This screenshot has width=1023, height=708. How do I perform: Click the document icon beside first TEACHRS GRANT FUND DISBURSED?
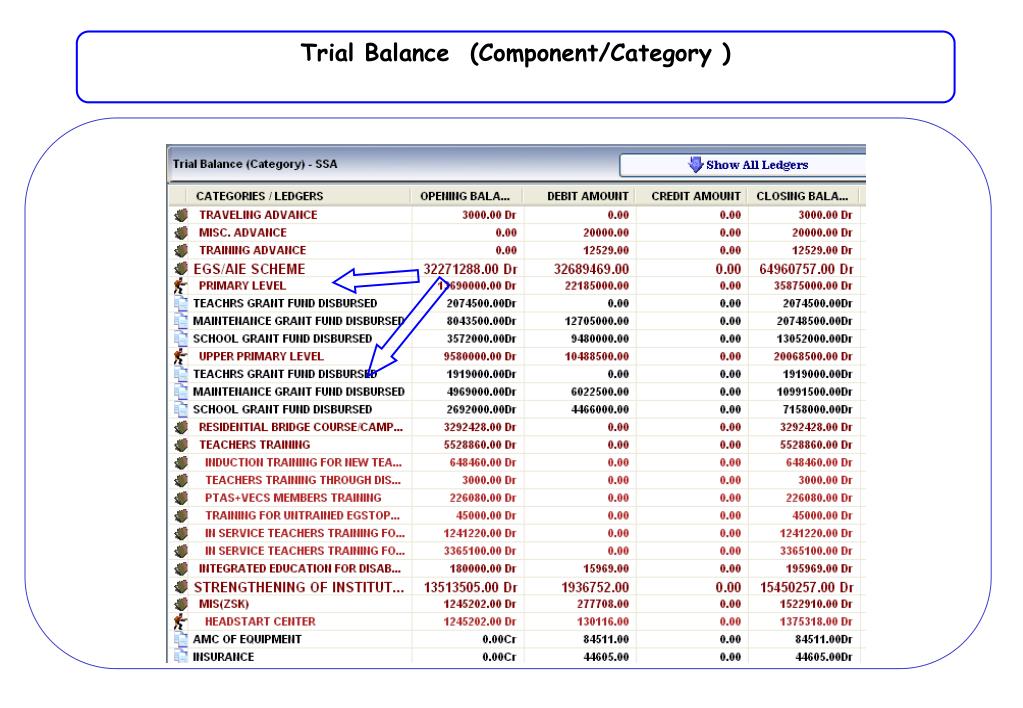point(181,303)
